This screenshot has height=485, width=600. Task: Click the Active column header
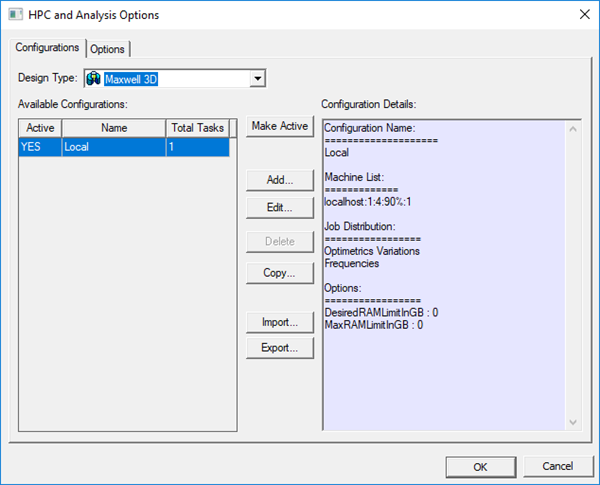point(40,128)
